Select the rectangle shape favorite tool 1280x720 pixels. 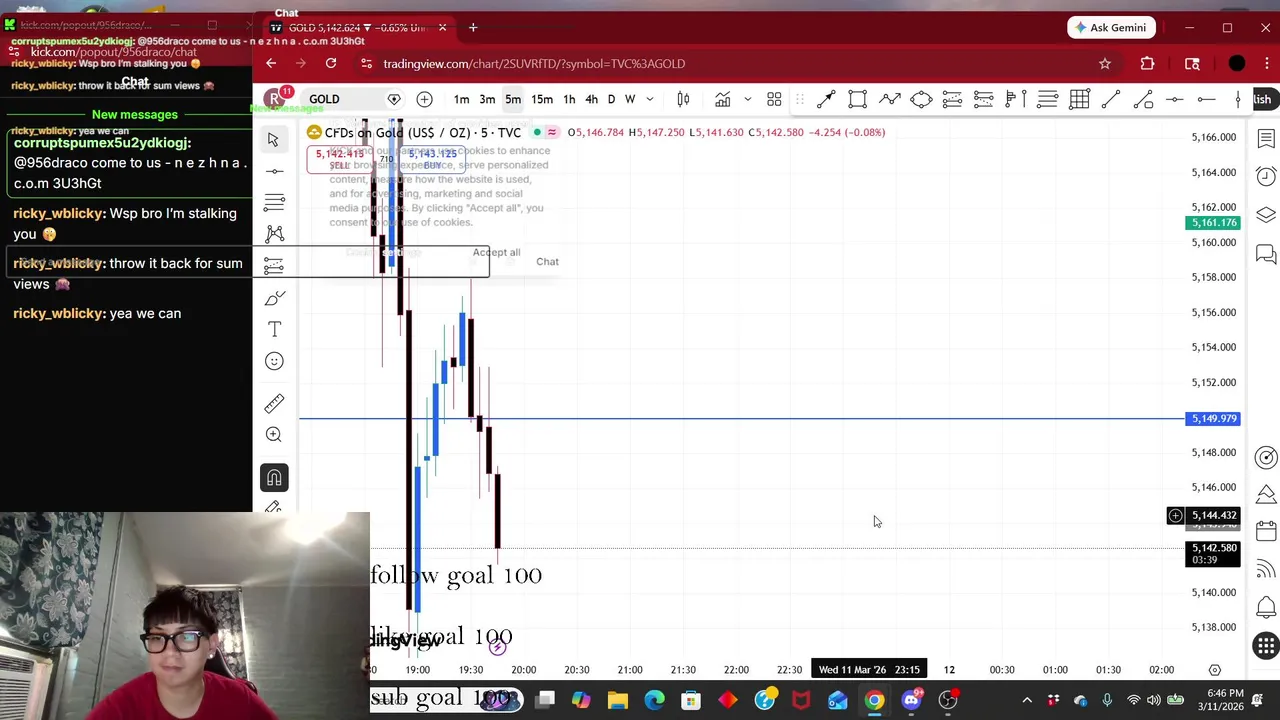coord(857,99)
